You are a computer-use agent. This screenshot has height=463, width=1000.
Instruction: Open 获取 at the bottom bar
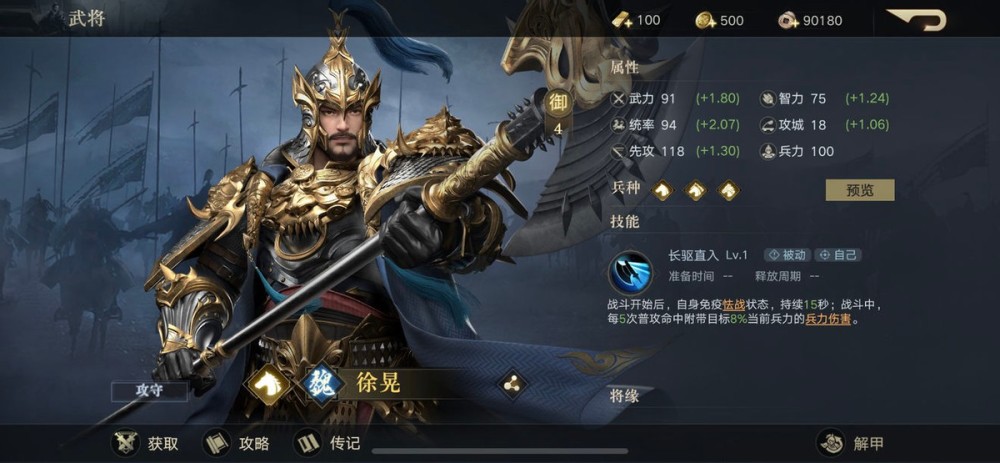coord(145,443)
